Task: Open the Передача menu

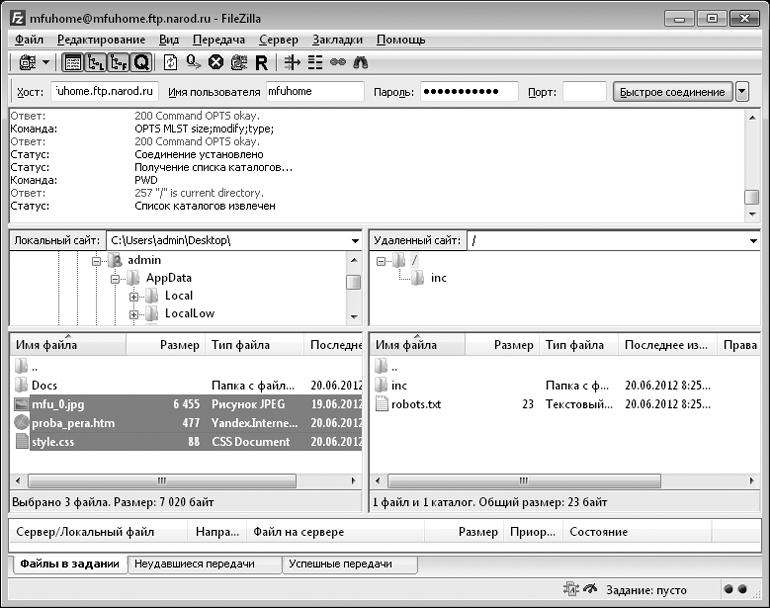Action: point(219,39)
